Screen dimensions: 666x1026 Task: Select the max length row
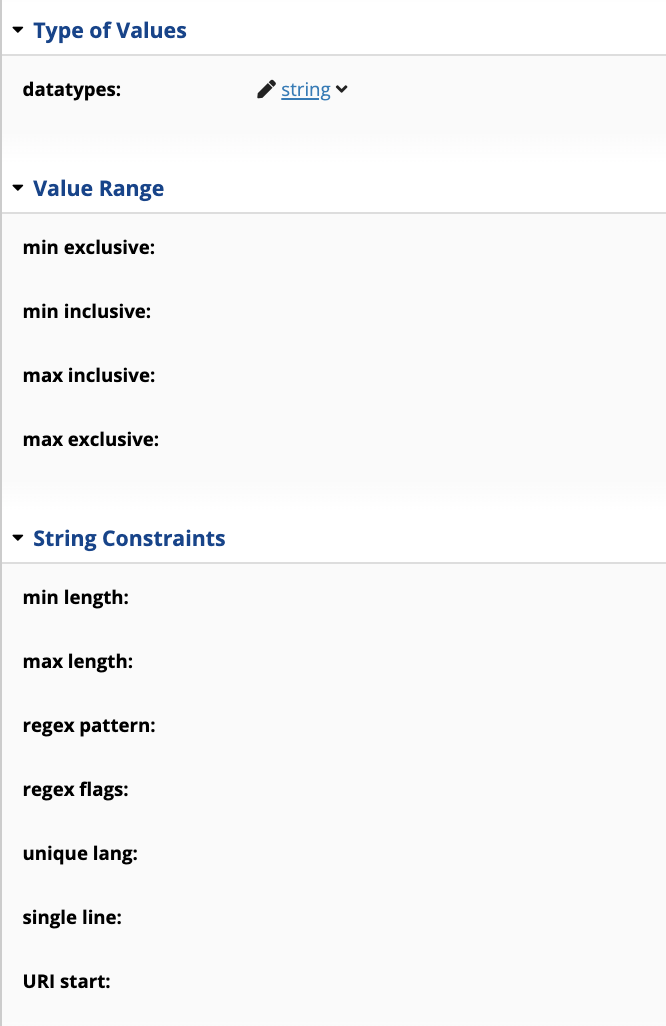334,662
